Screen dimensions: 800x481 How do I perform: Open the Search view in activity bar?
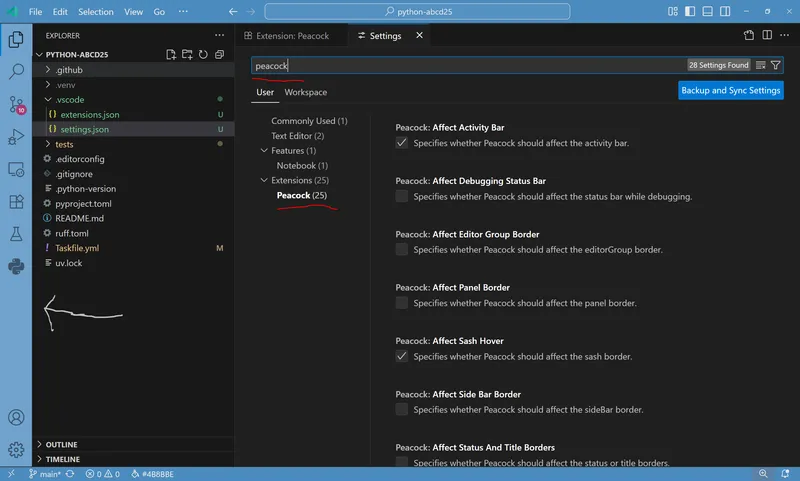pos(16,71)
